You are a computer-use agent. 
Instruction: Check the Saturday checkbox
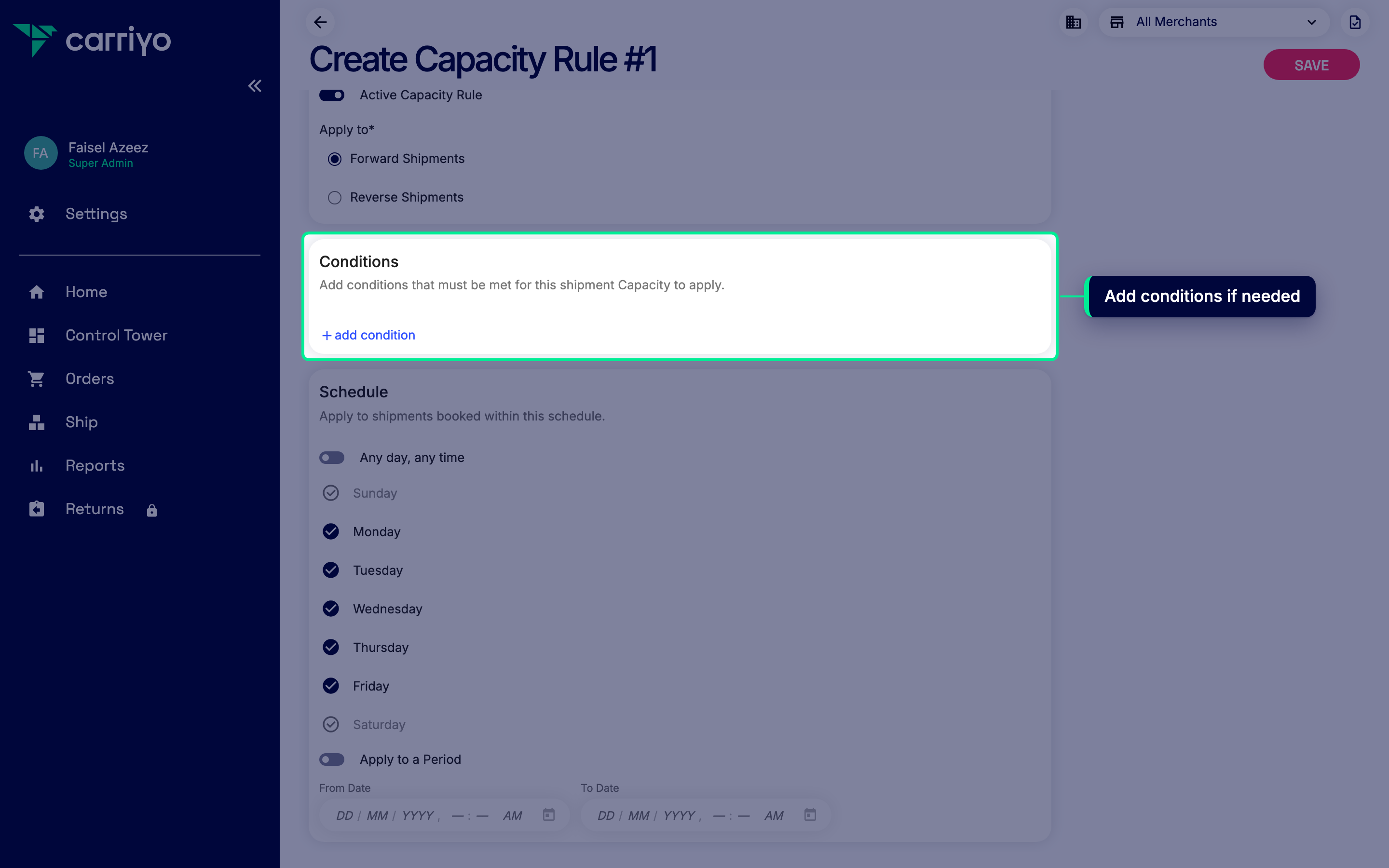point(330,724)
